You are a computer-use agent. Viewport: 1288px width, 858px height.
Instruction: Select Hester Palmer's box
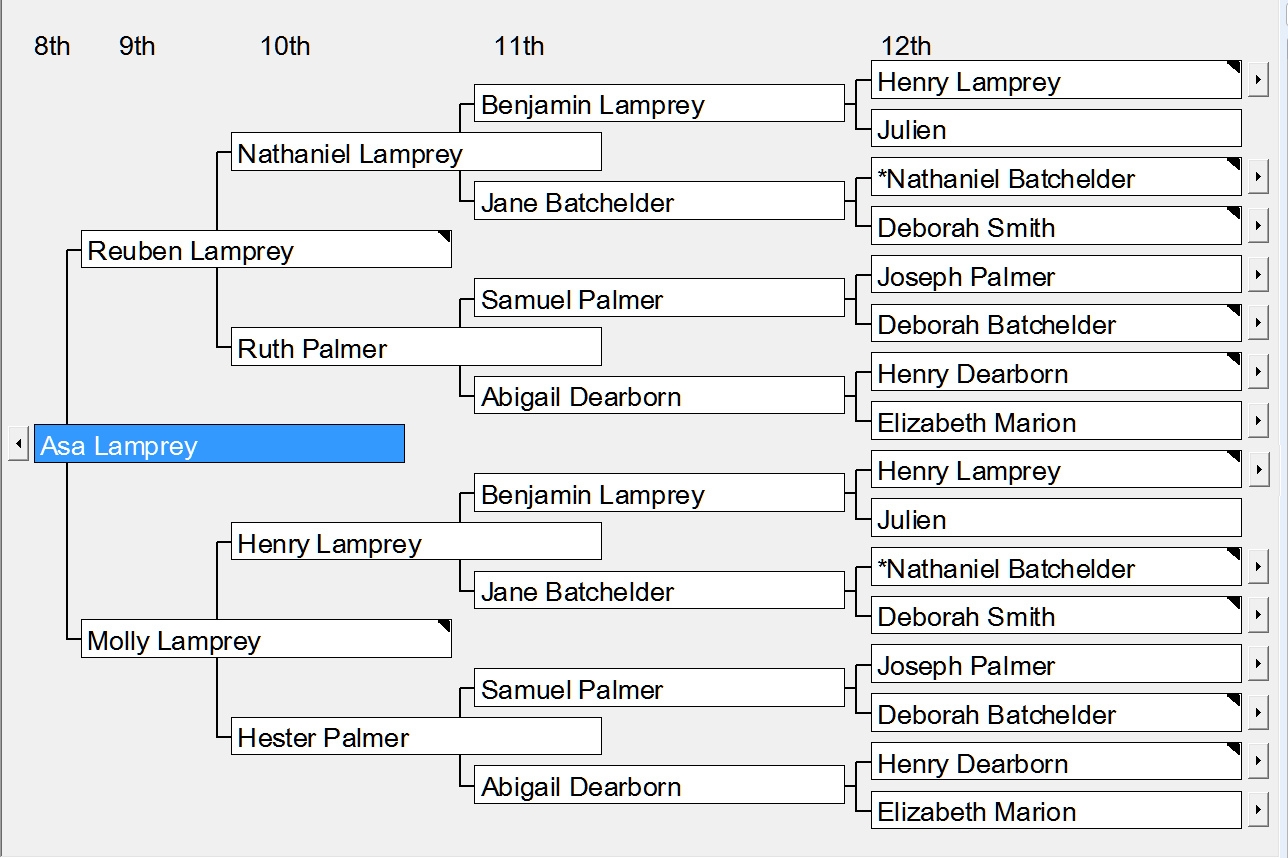[415, 737]
